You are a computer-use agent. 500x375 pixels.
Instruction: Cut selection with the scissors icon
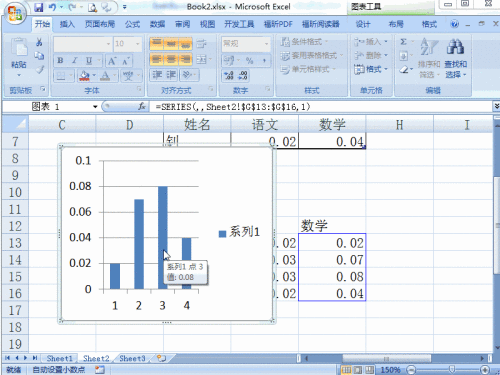(39, 42)
